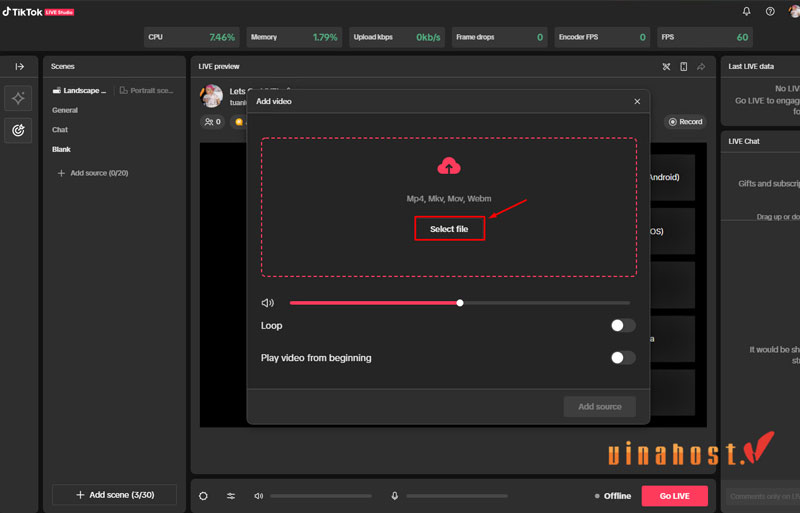Open the target goals sidebar icon
Image resolution: width=800 pixels, height=513 pixels.
coord(18,130)
